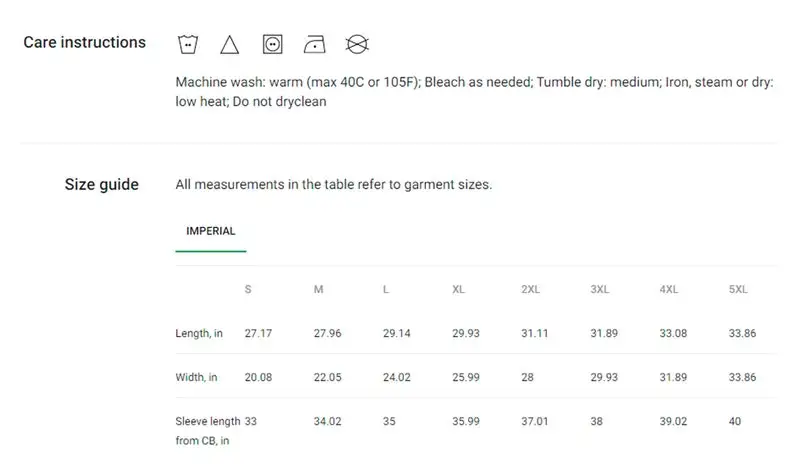Click the tumble dry care icon

point(272,44)
